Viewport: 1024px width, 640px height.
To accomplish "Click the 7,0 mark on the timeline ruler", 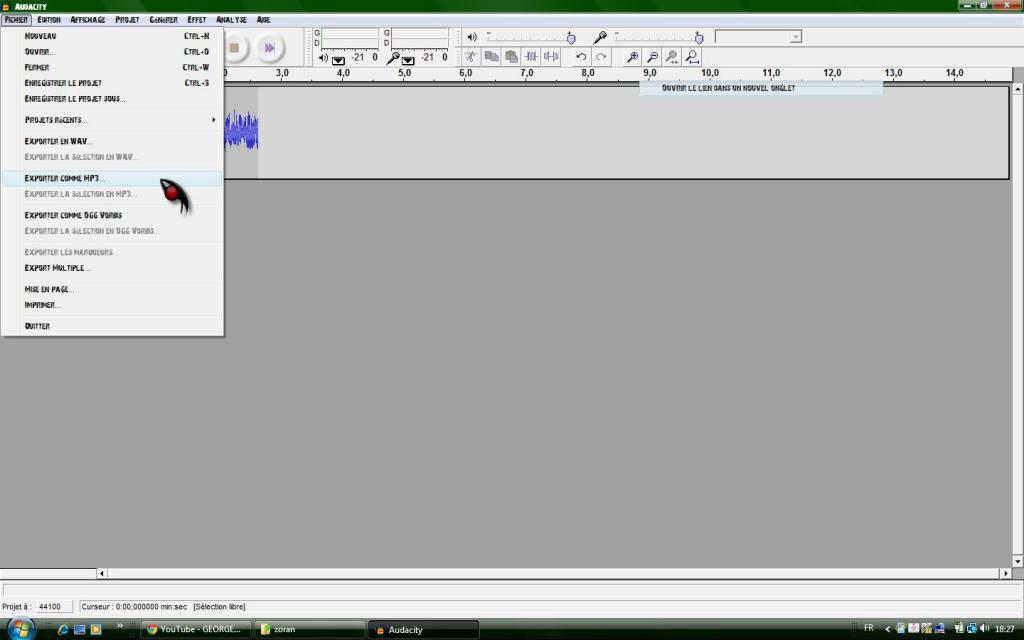I will pos(526,73).
